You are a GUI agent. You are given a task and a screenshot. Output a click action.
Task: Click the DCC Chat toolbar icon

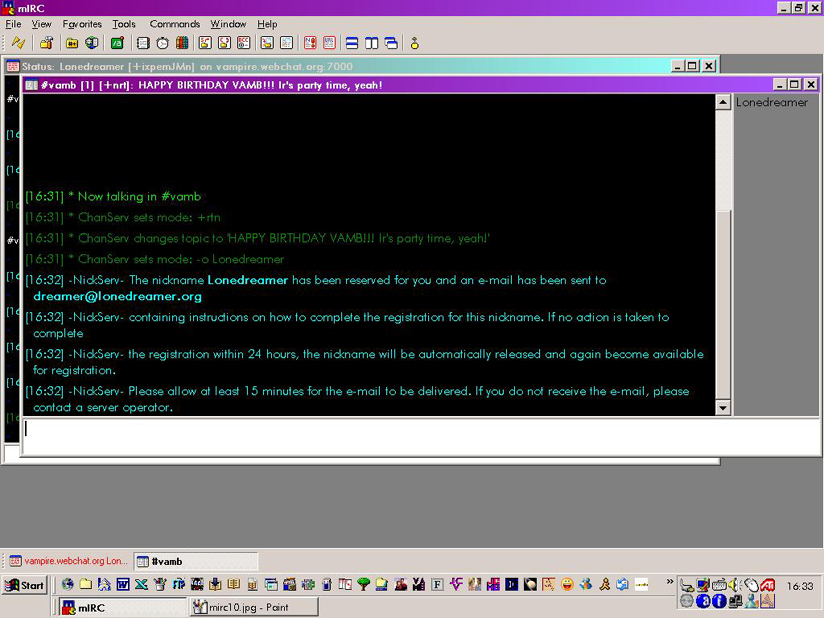[224, 43]
